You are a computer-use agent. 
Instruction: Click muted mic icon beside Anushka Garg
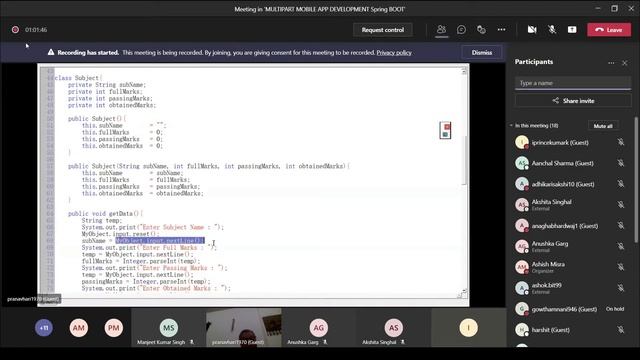click(620, 246)
